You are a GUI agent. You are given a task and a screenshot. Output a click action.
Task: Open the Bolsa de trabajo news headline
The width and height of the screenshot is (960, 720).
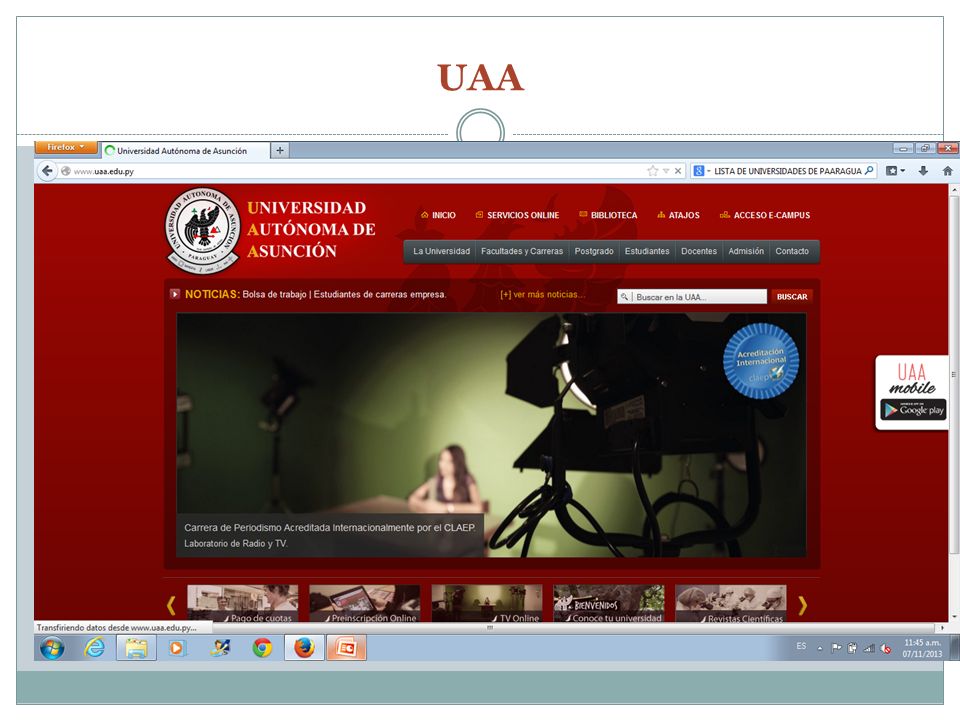344,294
